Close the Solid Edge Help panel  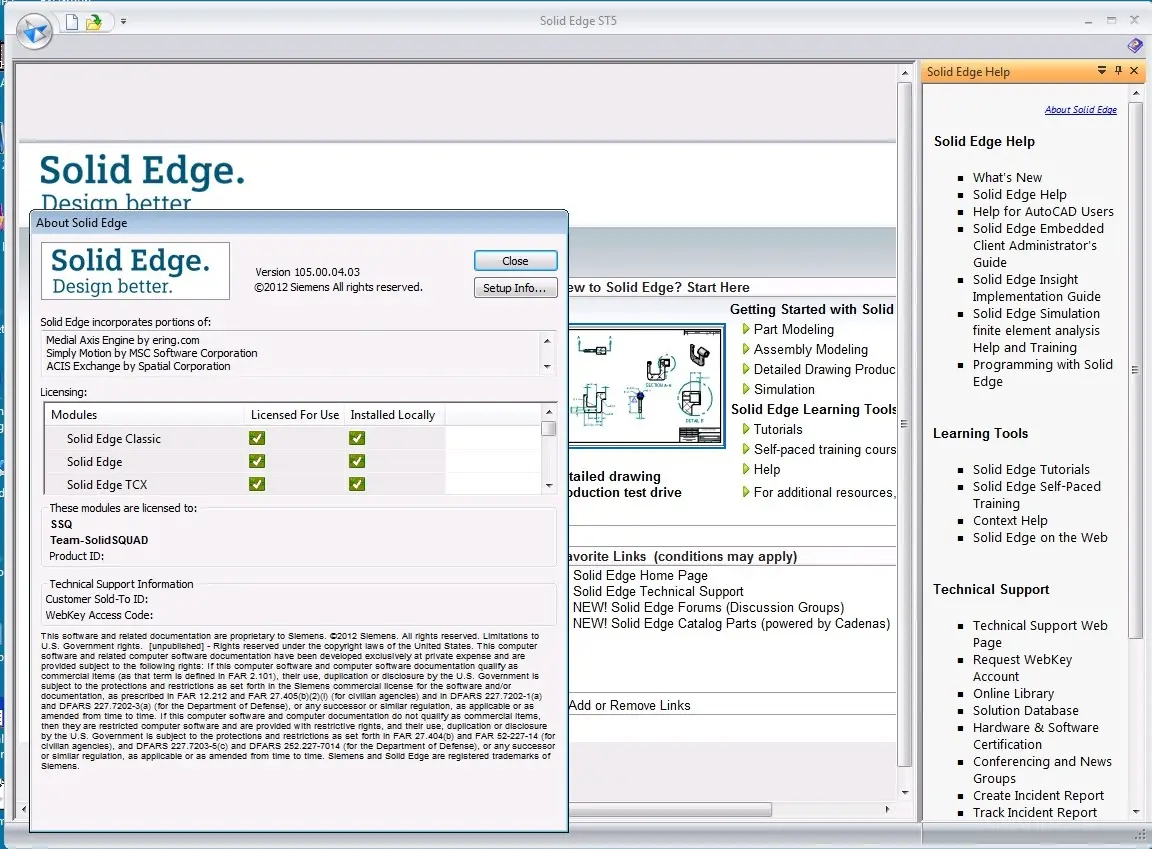[1134, 71]
